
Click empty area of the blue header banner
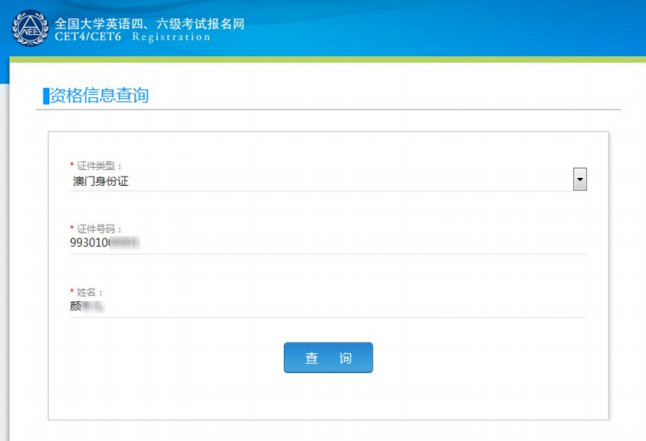tap(450, 28)
